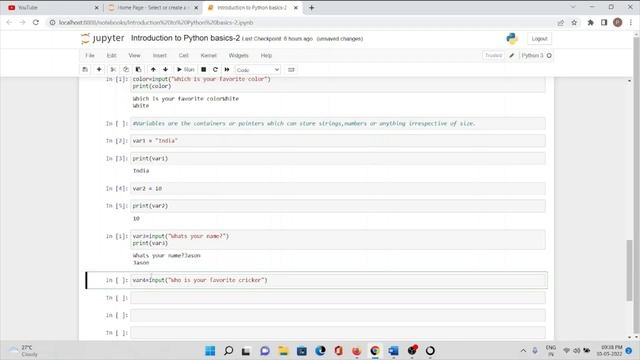Save the notebook with the save icon
Viewport: 640px width, 360px height.
85,70
